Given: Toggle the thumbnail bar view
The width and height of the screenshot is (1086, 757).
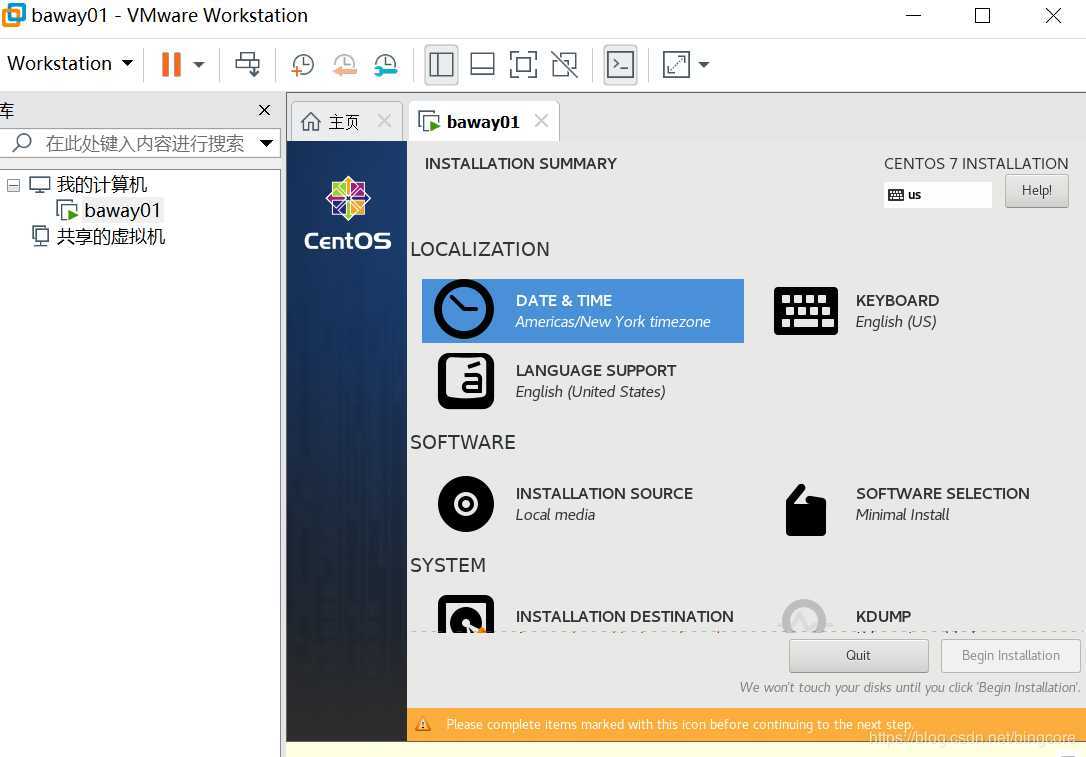Looking at the screenshot, I should pos(482,64).
